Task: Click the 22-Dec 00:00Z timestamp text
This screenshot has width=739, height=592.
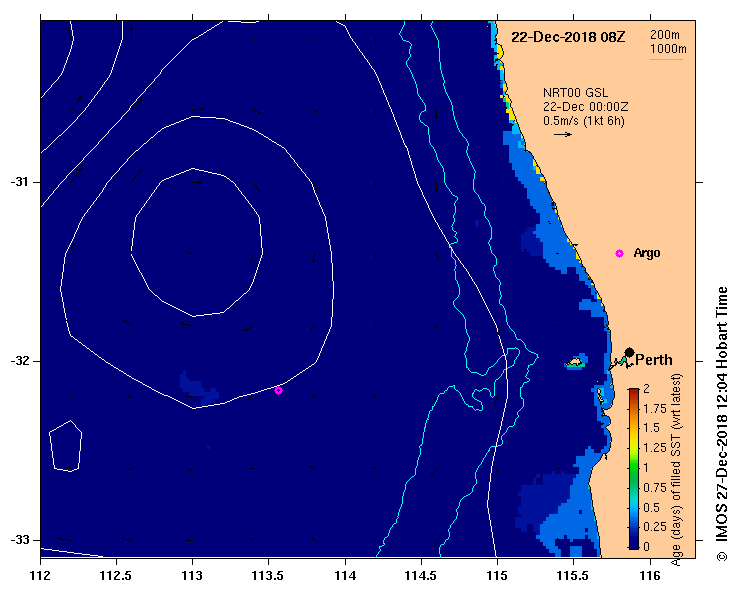Action: click(585, 107)
